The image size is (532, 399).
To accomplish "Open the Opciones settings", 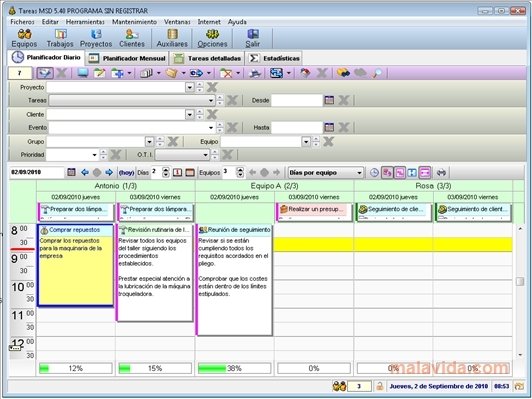I will click(x=212, y=38).
